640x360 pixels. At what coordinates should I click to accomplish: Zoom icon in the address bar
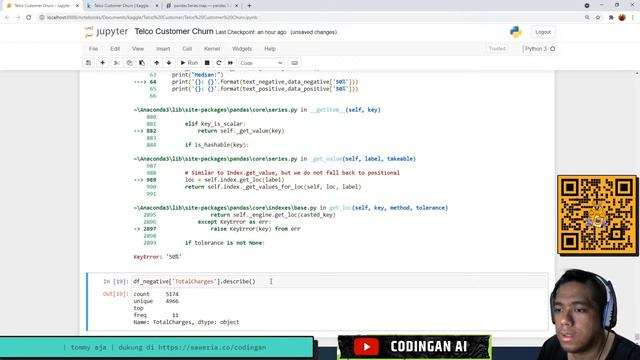click(587, 17)
